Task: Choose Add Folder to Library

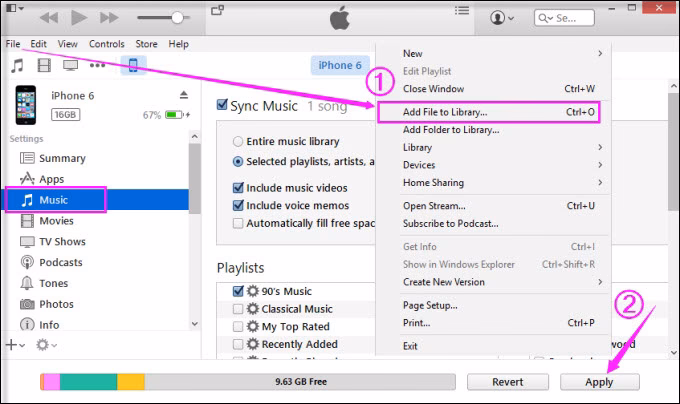Action: [x=493, y=130]
